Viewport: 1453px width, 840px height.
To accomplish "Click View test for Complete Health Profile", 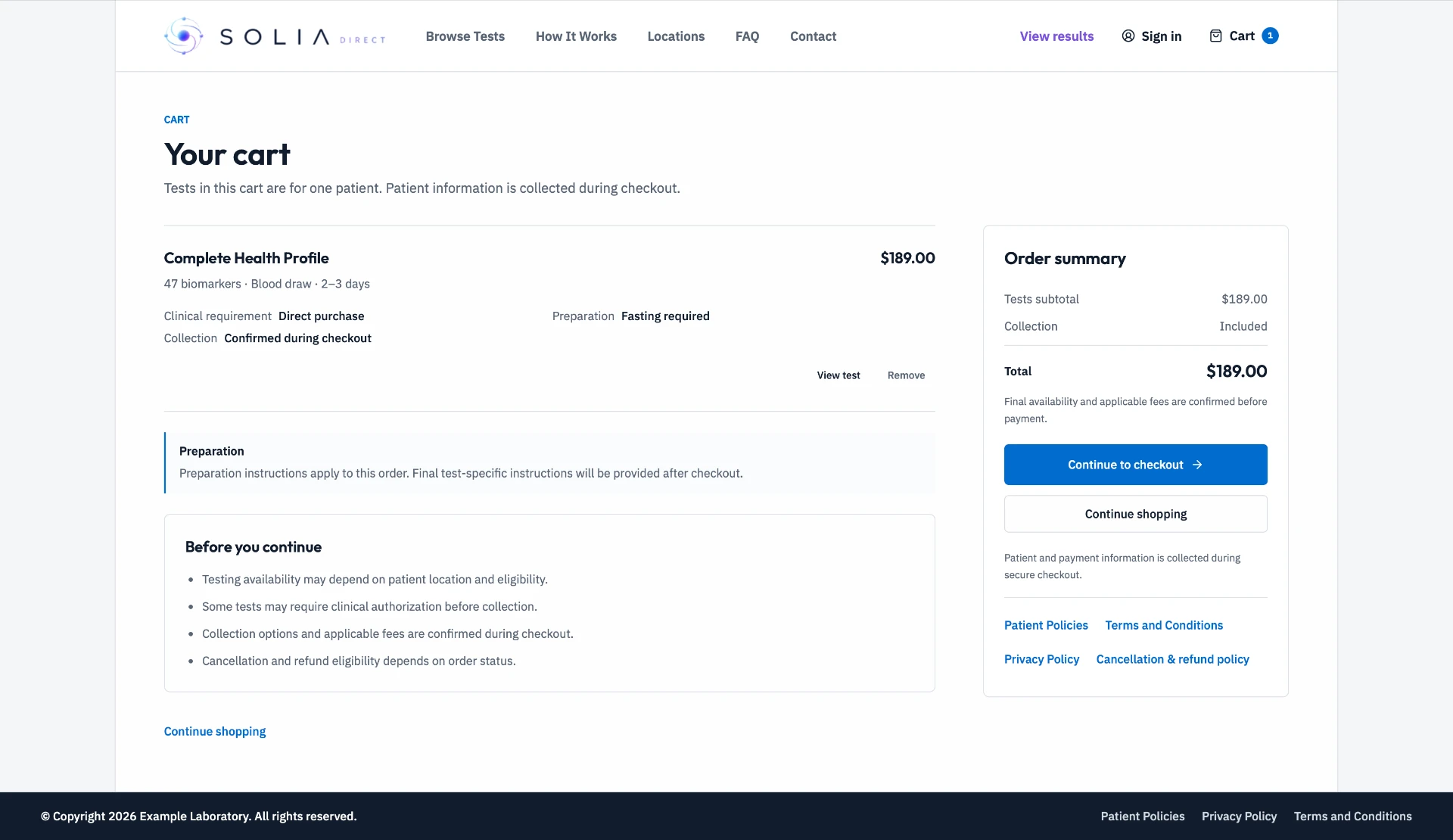I will coord(839,375).
